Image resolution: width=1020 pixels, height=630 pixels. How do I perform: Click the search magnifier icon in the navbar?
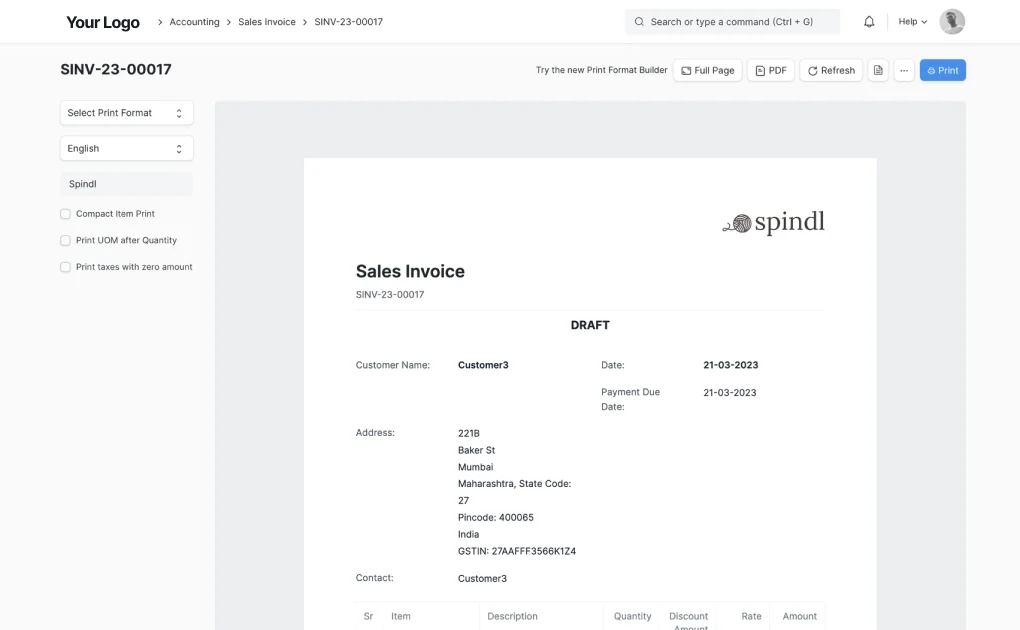639,21
